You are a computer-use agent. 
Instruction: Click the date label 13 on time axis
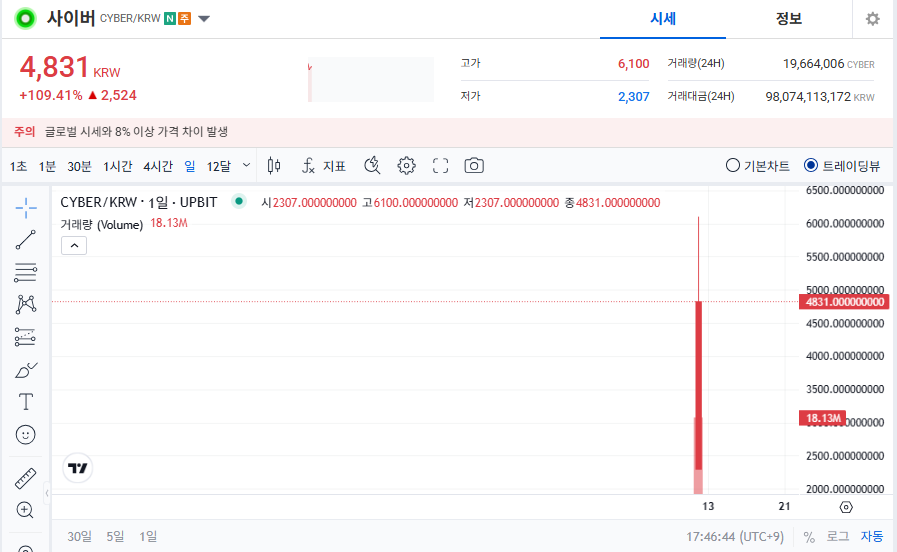708,506
